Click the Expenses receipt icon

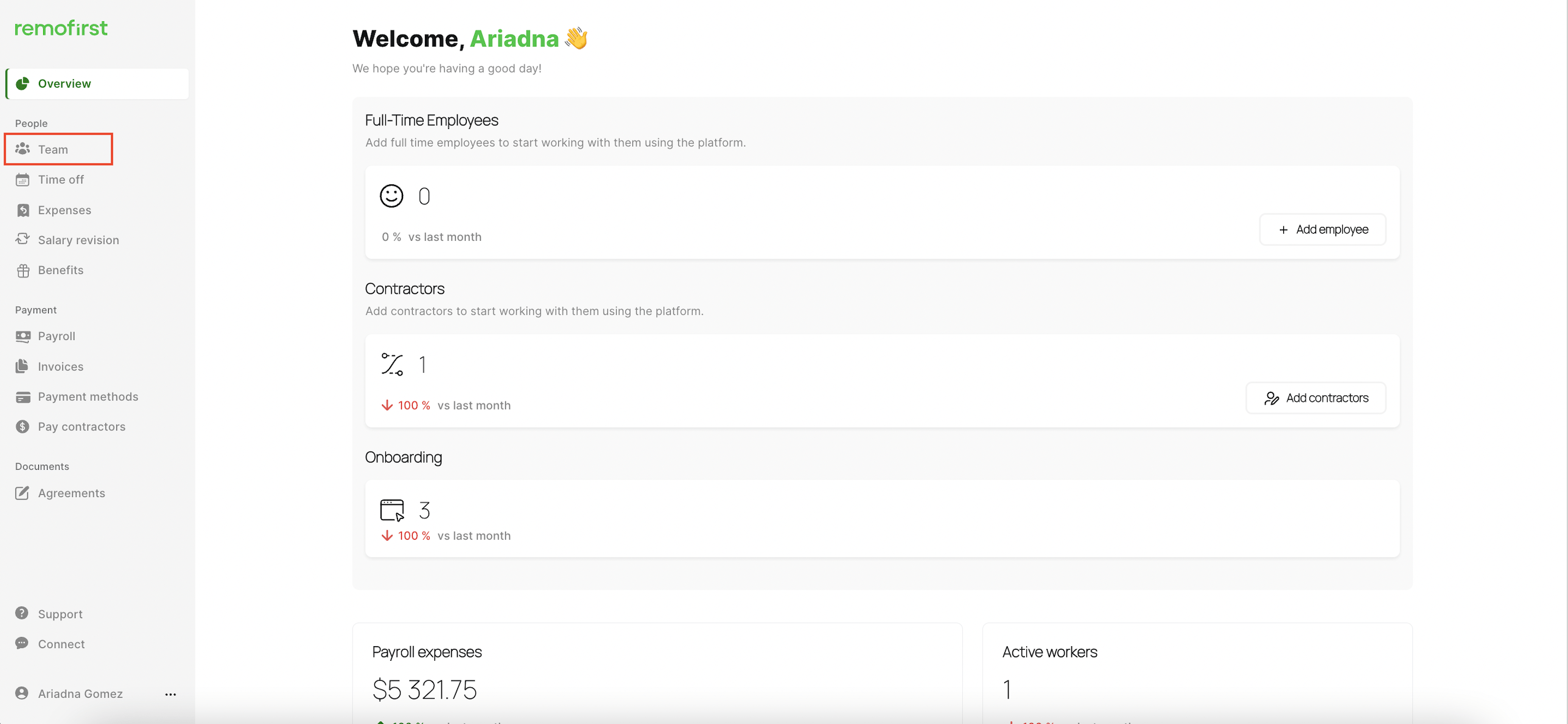23,210
